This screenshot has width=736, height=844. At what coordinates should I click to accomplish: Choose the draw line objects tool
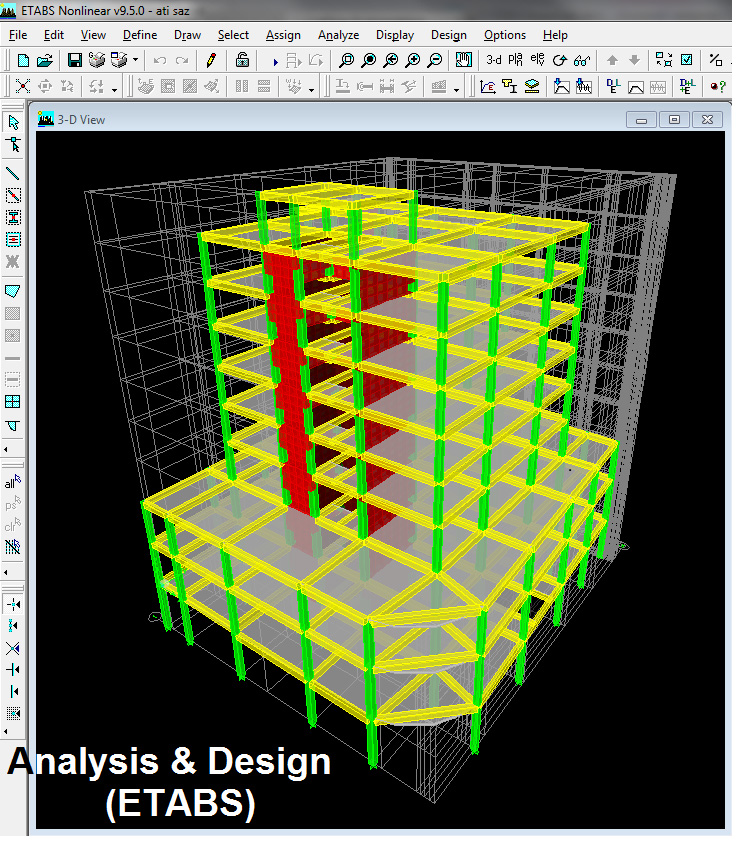[x=13, y=173]
